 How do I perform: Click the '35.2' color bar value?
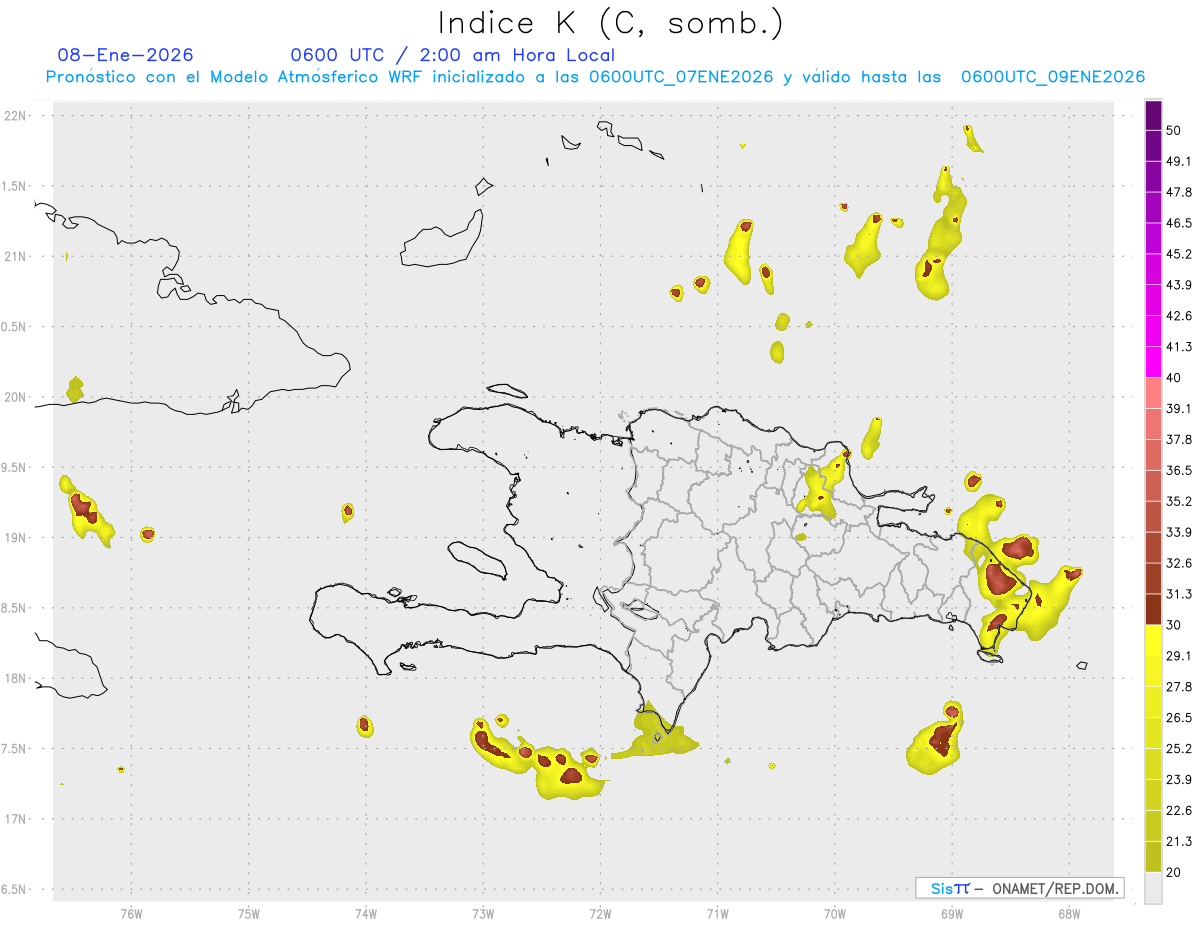[x=1178, y=501]
